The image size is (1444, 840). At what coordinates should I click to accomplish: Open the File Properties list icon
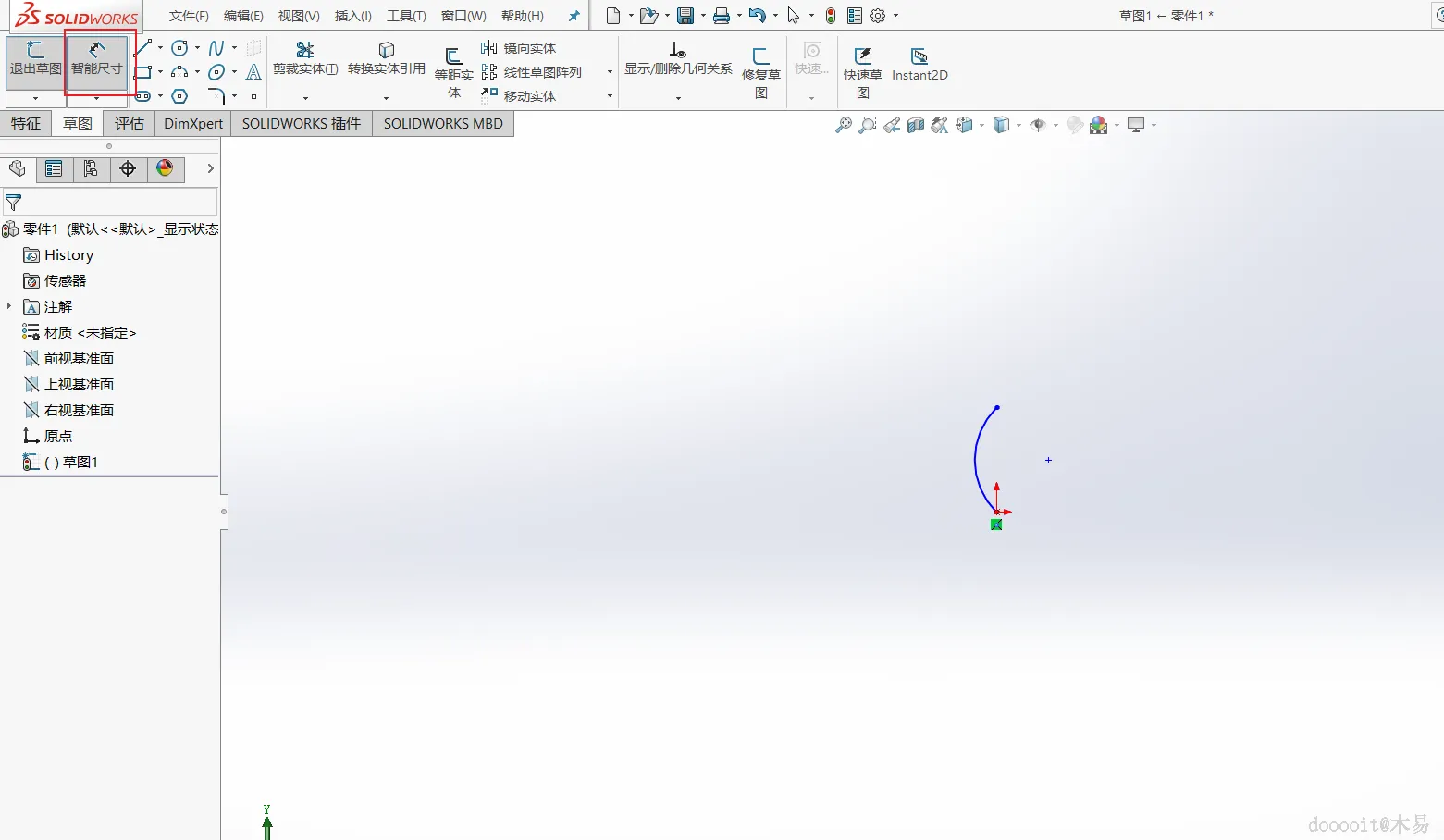pyautogui.click(x=855, y=16)
